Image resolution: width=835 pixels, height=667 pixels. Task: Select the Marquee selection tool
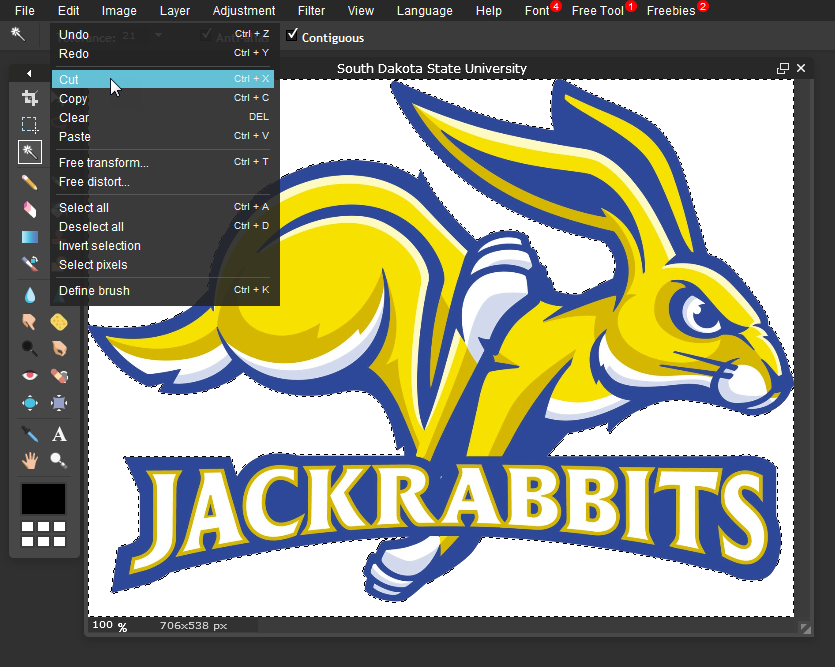click(30, 125)
